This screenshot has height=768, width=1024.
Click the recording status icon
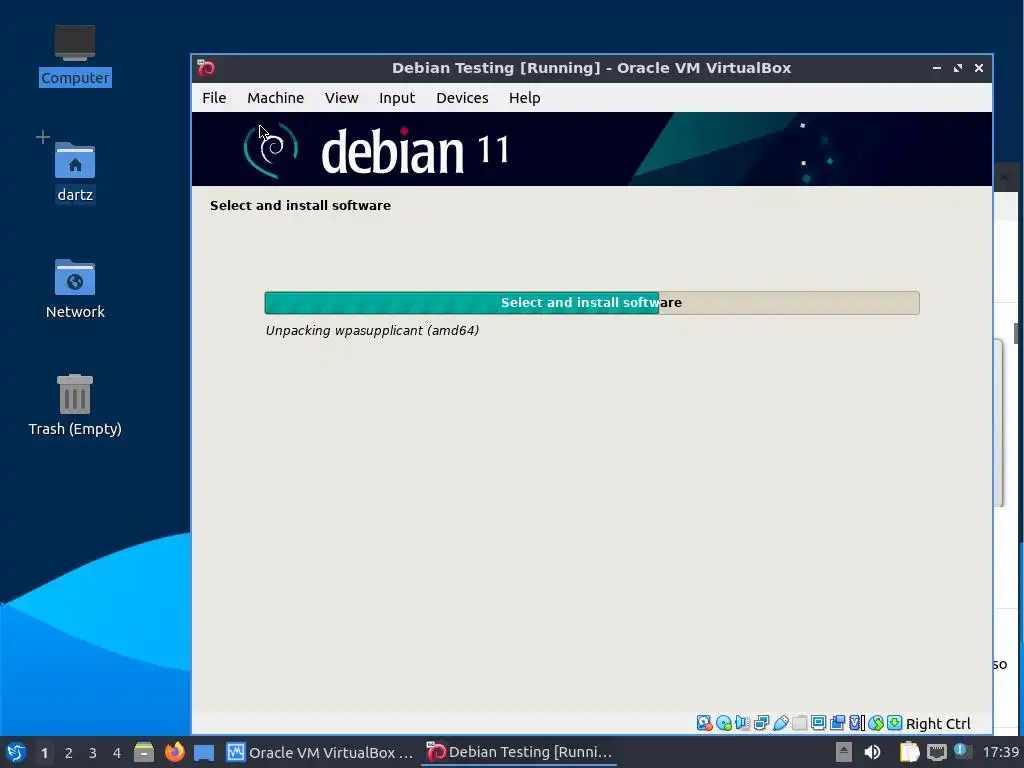coord(837,723)
